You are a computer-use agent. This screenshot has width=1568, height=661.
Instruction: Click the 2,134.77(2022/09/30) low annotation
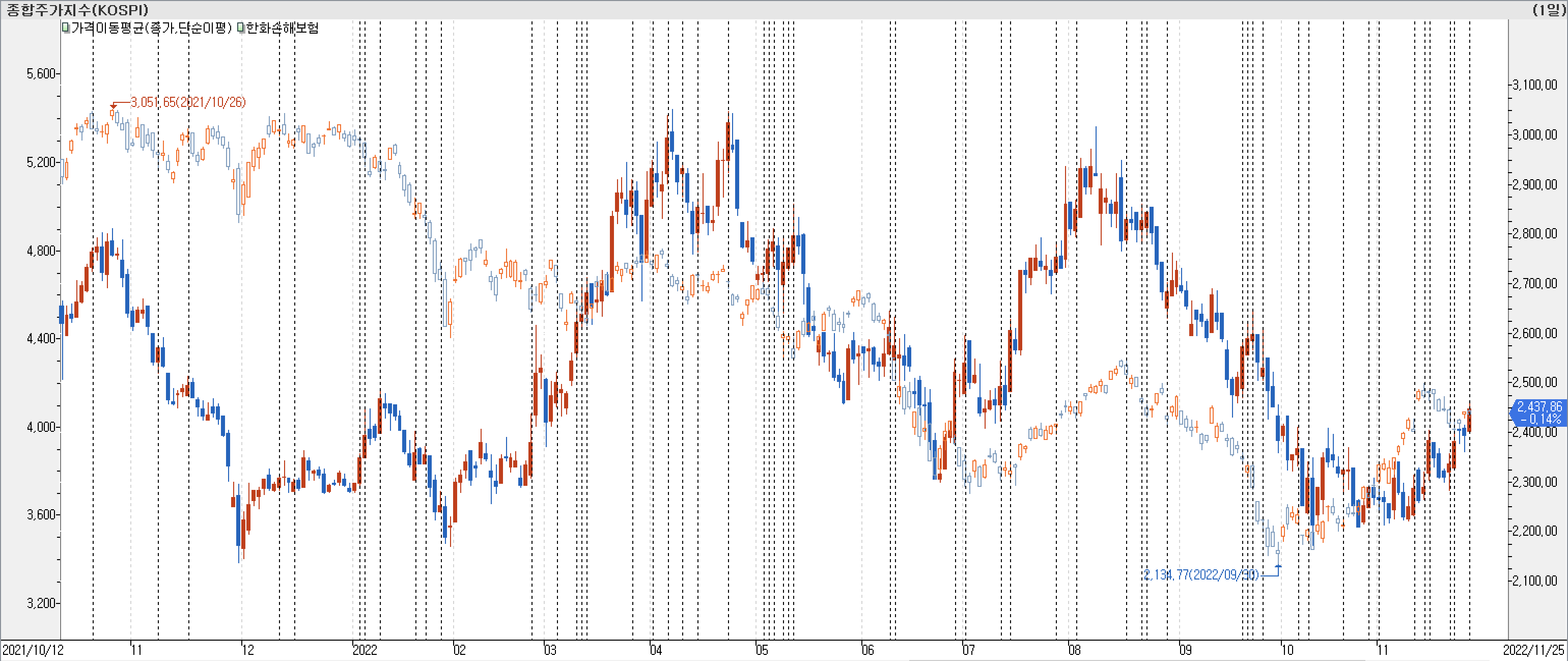click(1201, 574)
